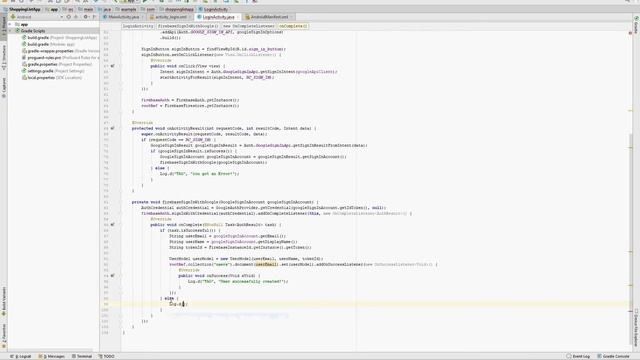Open the Gradle Console
The height and width of the screenshot is (360, 640).
coord(613,356)
